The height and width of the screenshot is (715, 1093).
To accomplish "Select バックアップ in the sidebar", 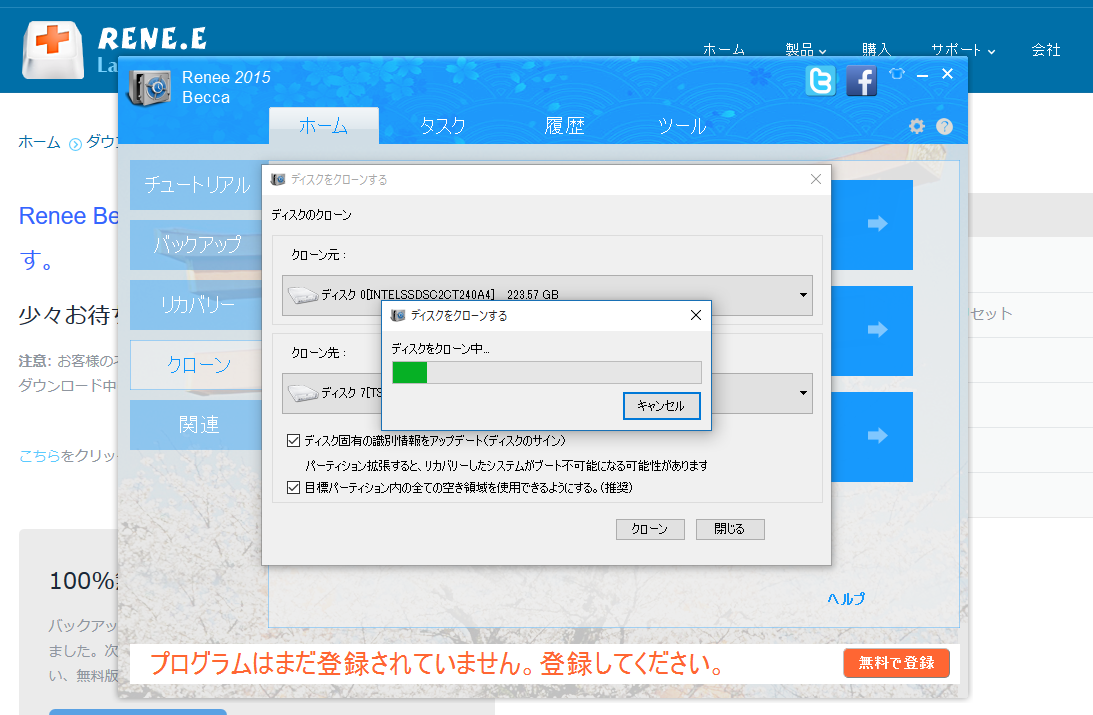I will (197, 245).
